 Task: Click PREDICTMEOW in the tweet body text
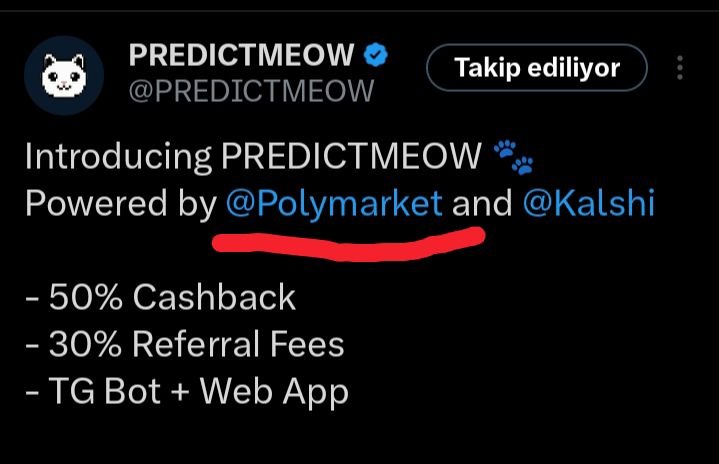352,157
